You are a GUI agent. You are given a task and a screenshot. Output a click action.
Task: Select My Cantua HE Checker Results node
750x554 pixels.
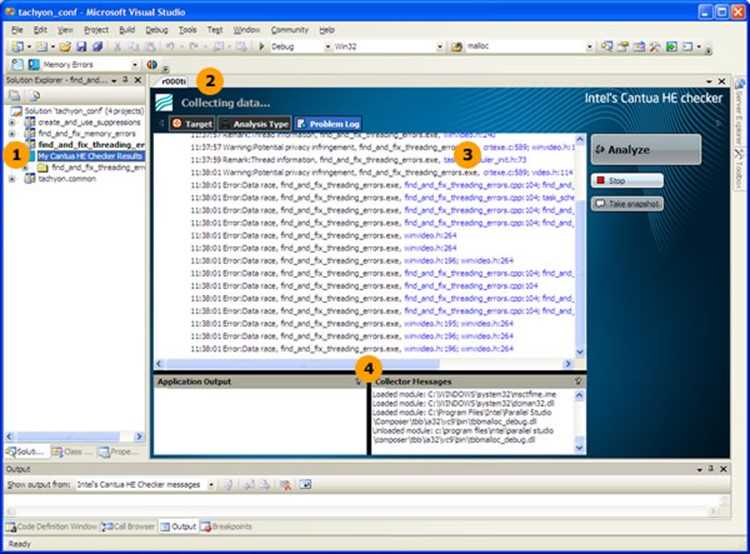coord(91,156)
